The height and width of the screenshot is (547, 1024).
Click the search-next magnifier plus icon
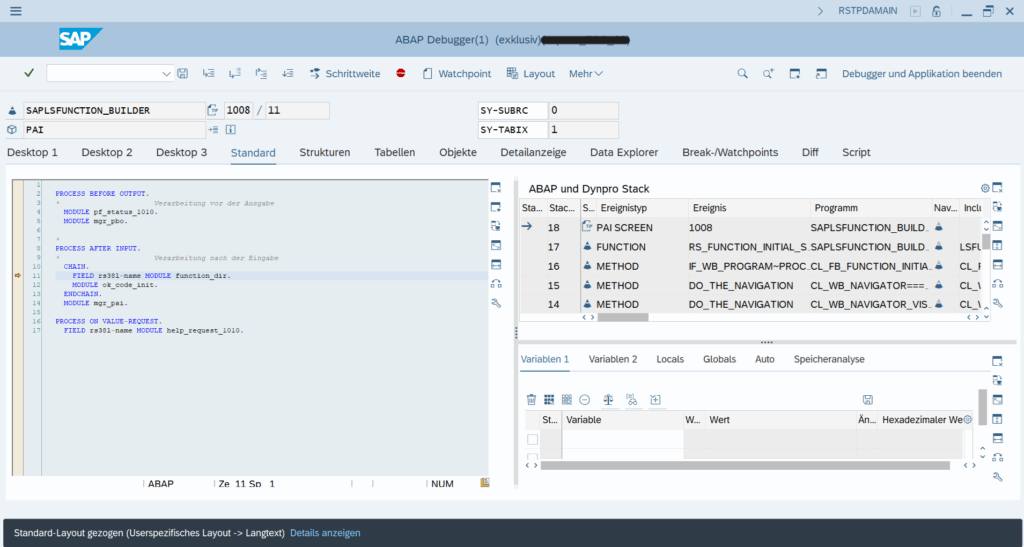coord(769,74)
